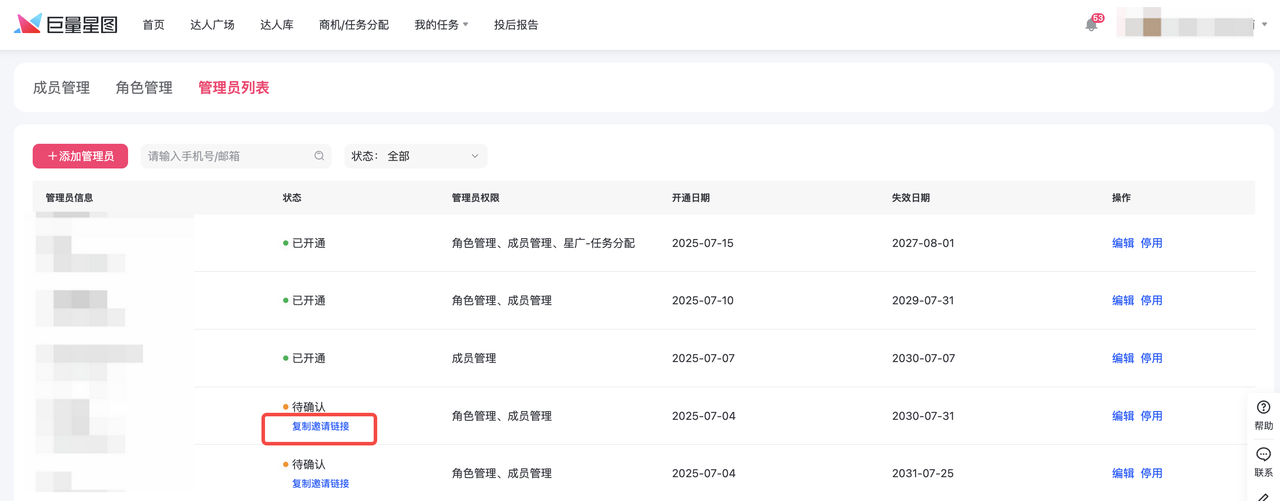Screen dimensions: 1280x501
Task: Select the 管理员列表 tab
Action: [x=233, y=88]
